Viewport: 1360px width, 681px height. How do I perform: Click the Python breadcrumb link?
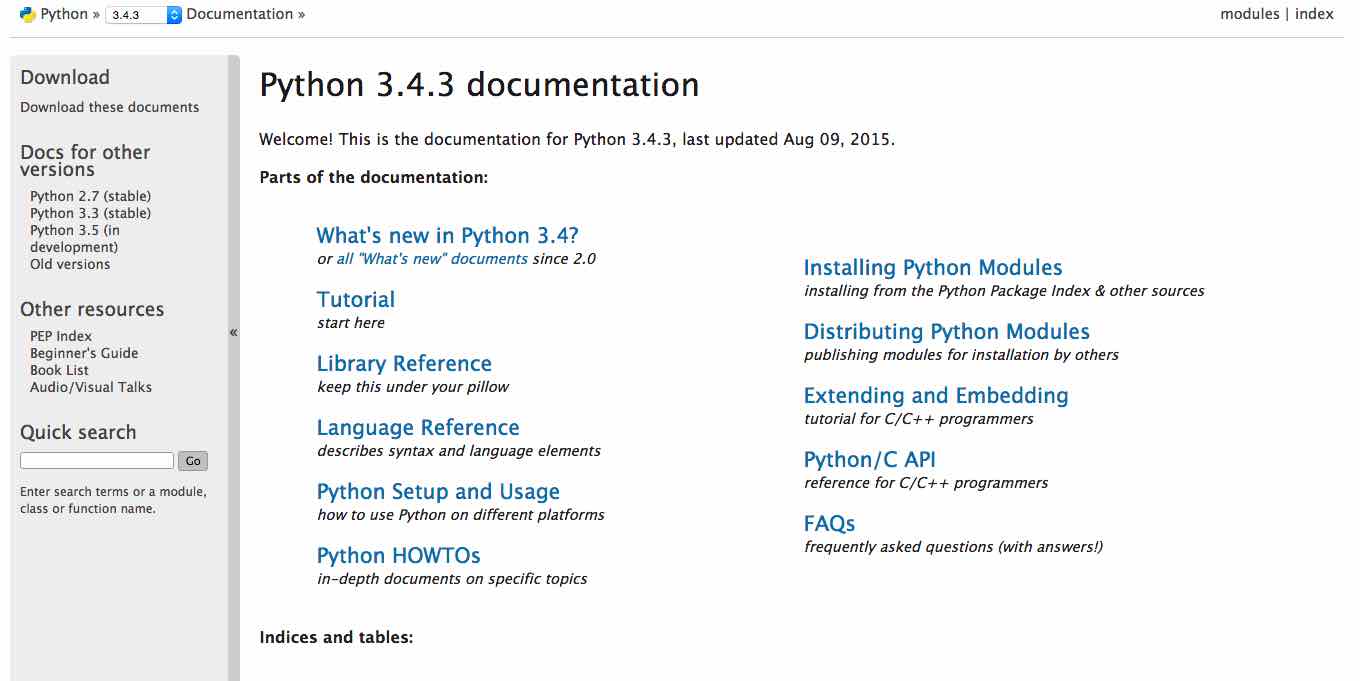(x=64, y=14)
